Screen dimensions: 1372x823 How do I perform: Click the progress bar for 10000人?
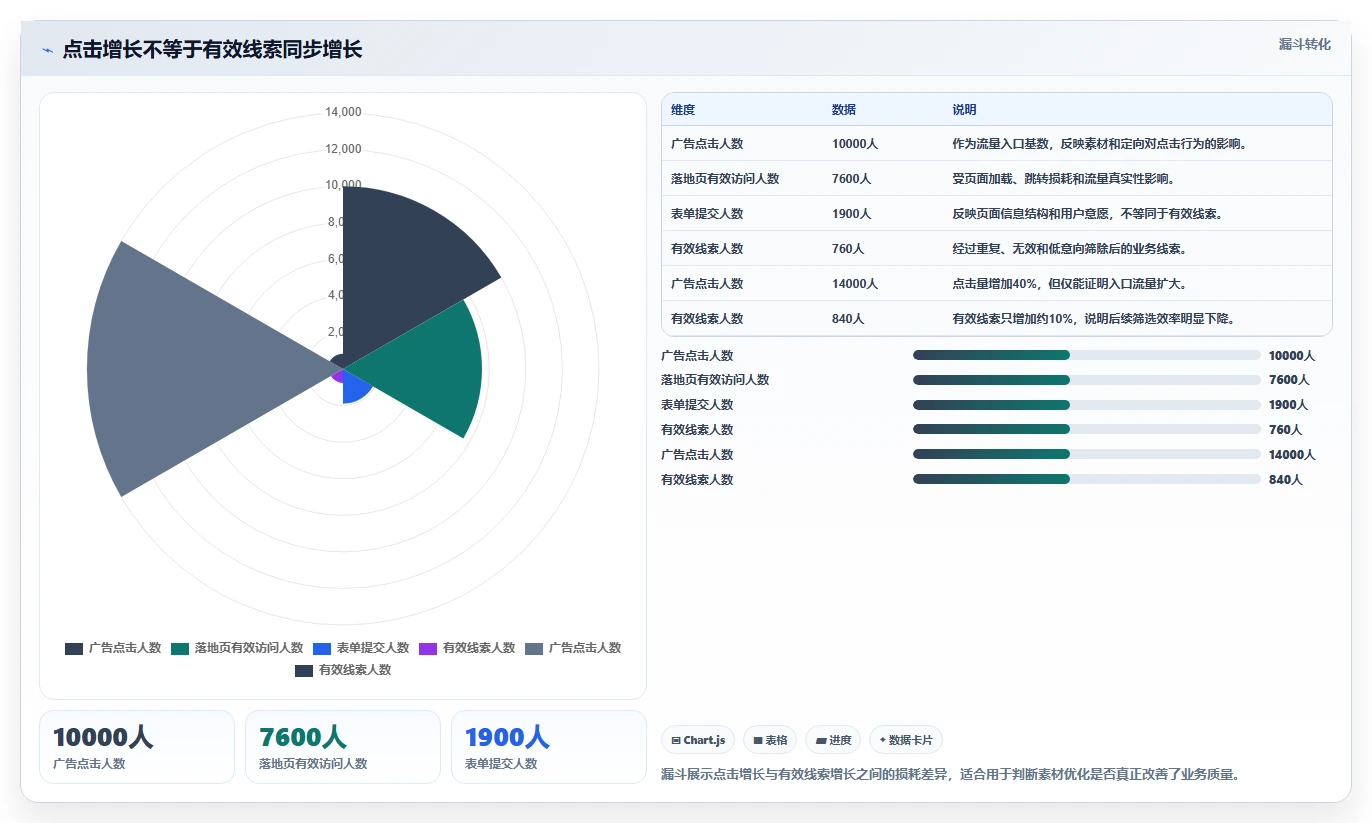pos(1087,355)
